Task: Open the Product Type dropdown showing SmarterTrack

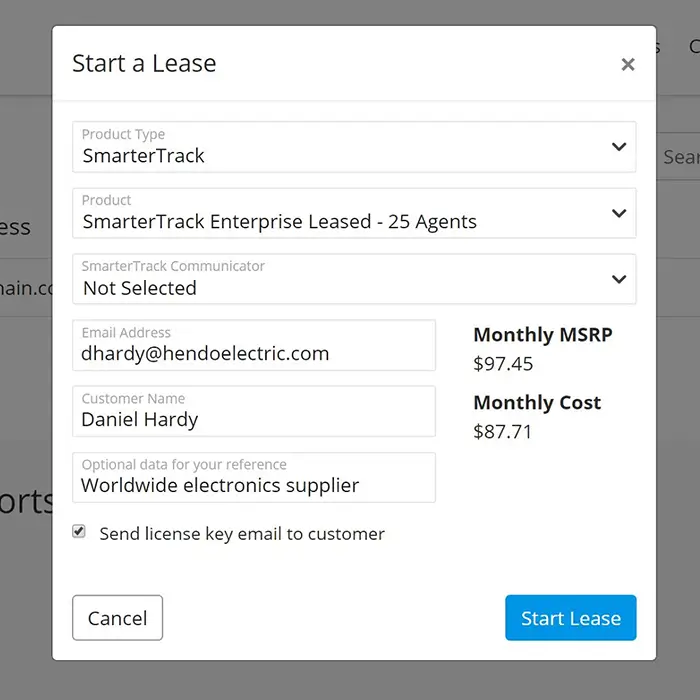Action: tap(354, 146)
